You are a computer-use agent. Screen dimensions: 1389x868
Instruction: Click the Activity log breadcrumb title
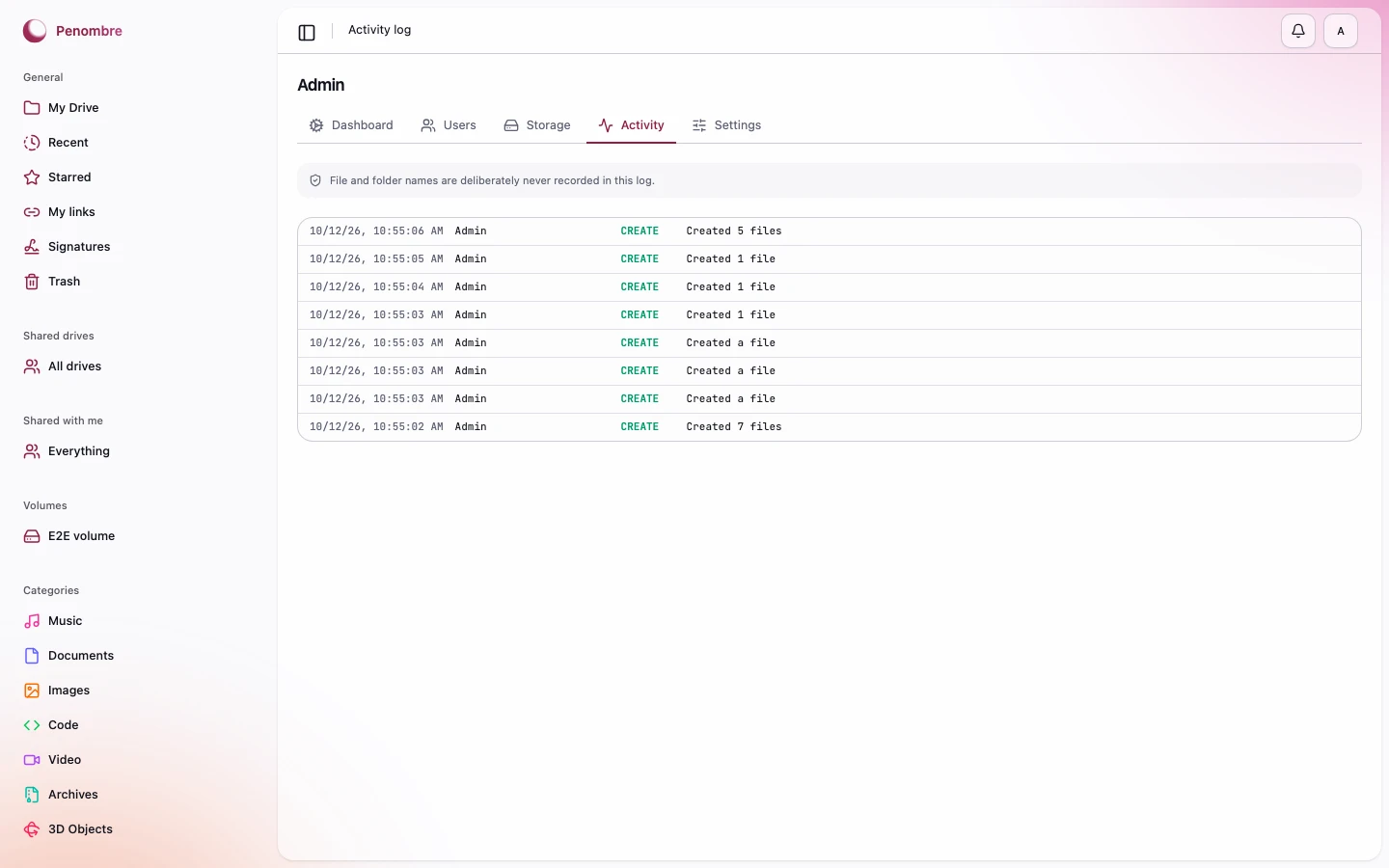point(380,30)
